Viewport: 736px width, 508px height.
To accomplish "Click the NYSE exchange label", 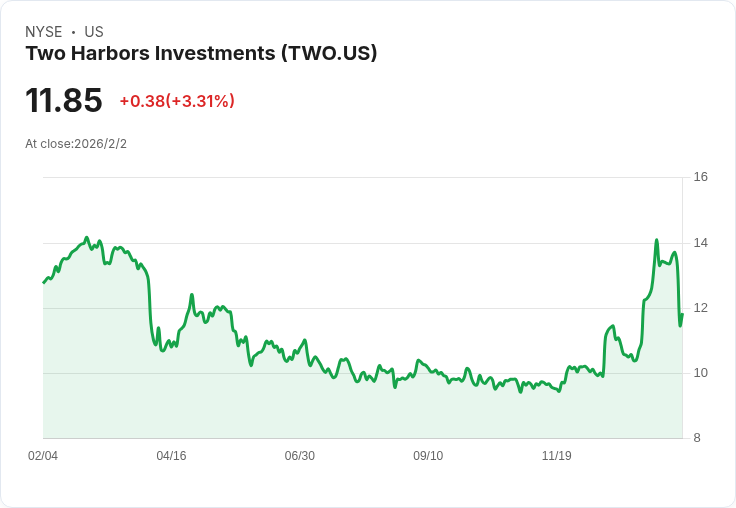I will (43, 32).
